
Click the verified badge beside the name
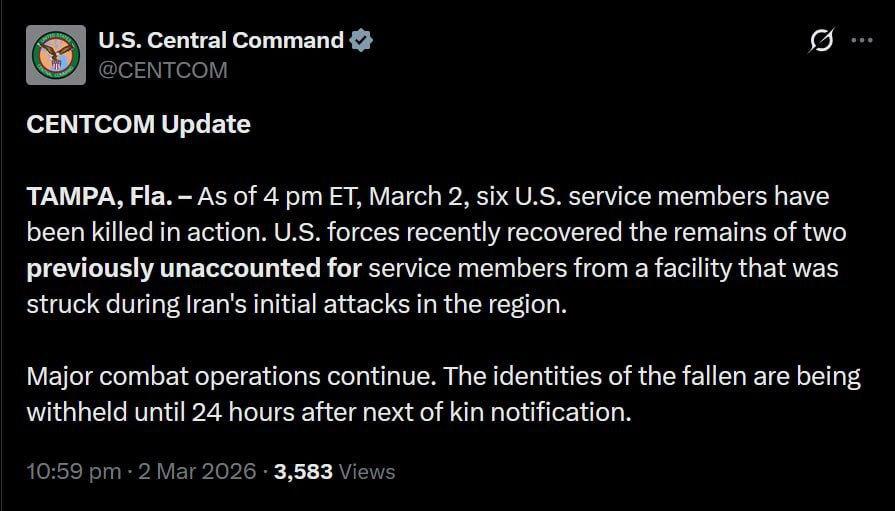[x=361, y=41]
